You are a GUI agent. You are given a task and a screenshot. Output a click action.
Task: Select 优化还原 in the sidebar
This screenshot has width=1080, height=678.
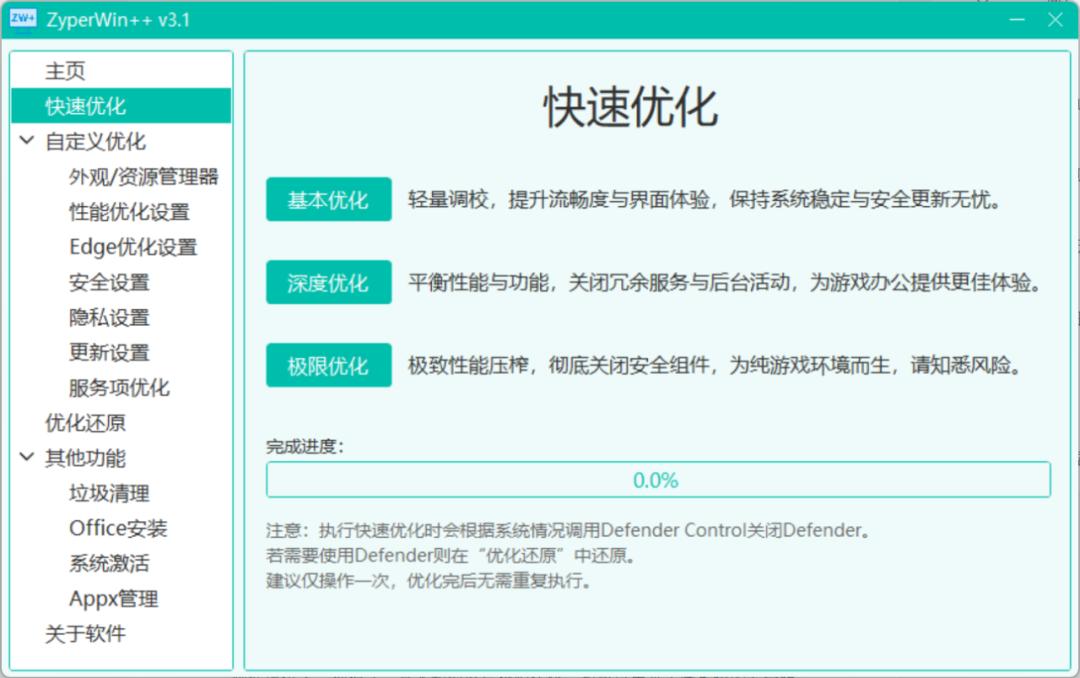82,422
